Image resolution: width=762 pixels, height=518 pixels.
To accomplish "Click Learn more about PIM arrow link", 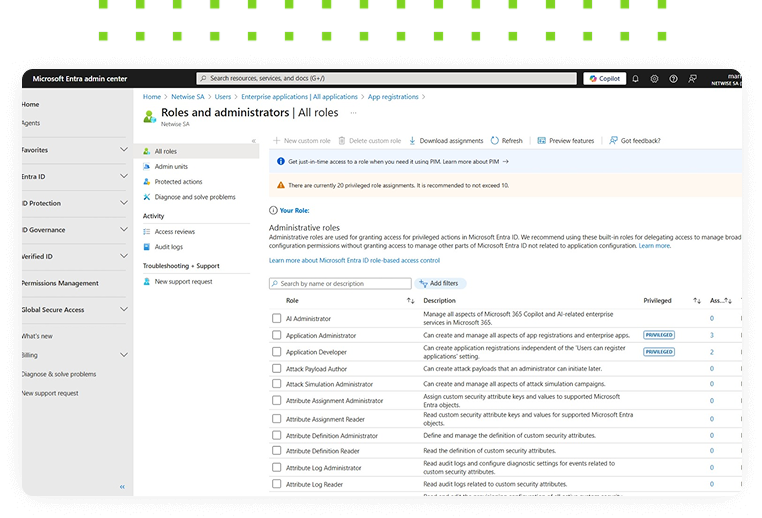I will 475,162.
